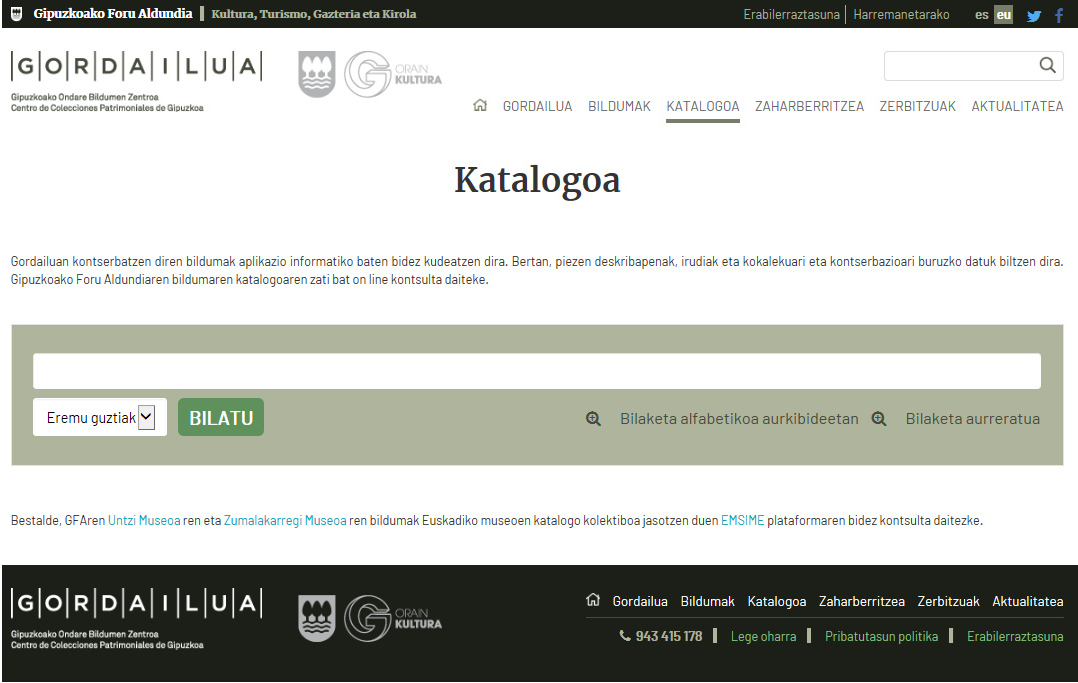Click the magnifier icon in header search

tap(1047, 66)
